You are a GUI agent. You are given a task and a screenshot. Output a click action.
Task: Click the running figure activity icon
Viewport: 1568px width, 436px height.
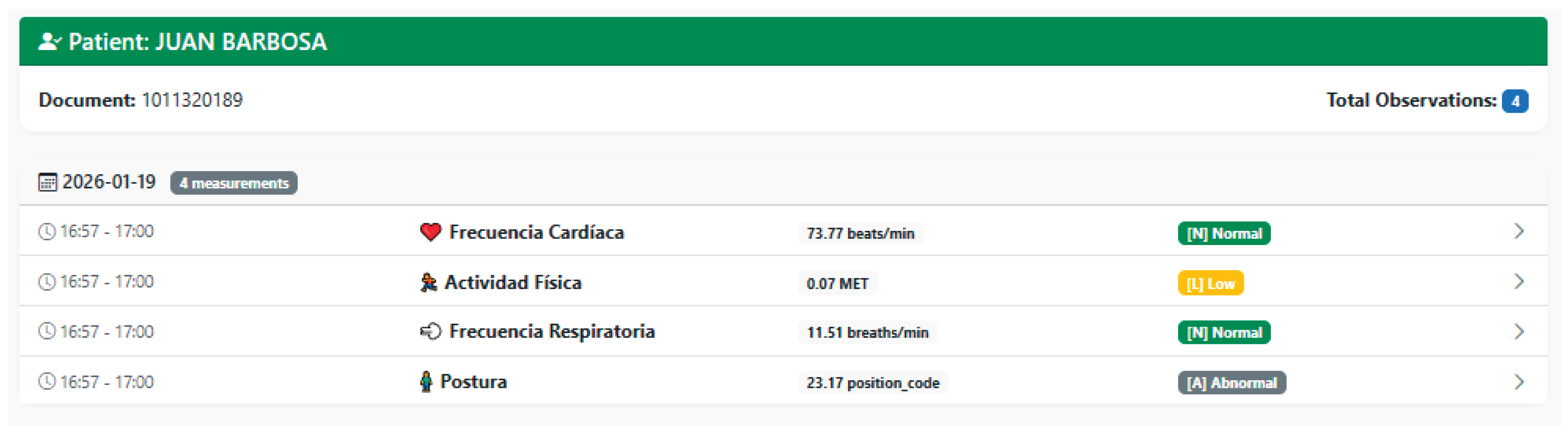click(x=428, y=282)
